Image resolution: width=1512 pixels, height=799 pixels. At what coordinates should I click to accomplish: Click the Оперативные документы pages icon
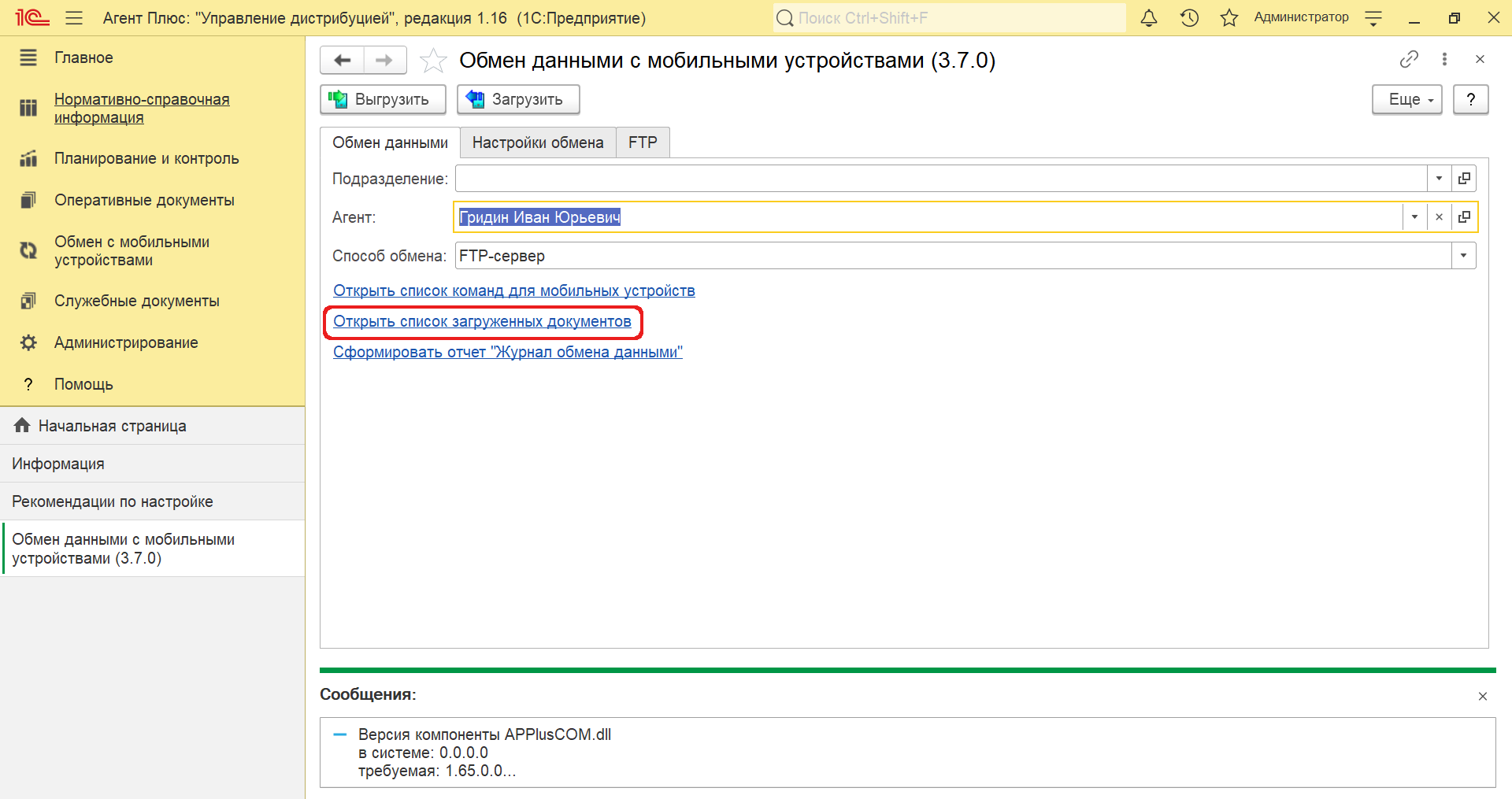pyautogui.click(x=28, y=200)
